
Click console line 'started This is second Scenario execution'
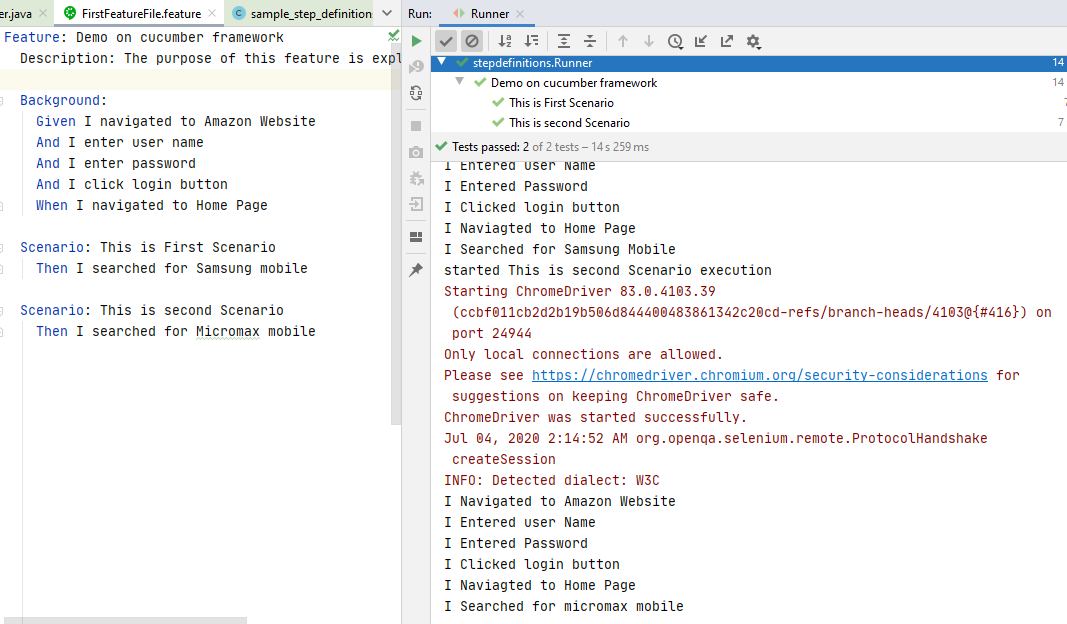(x=608, y=270)
